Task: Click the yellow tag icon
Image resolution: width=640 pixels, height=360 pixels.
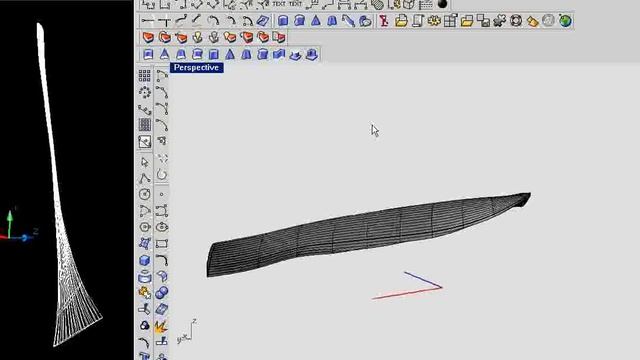Action: tap(532, 21)
